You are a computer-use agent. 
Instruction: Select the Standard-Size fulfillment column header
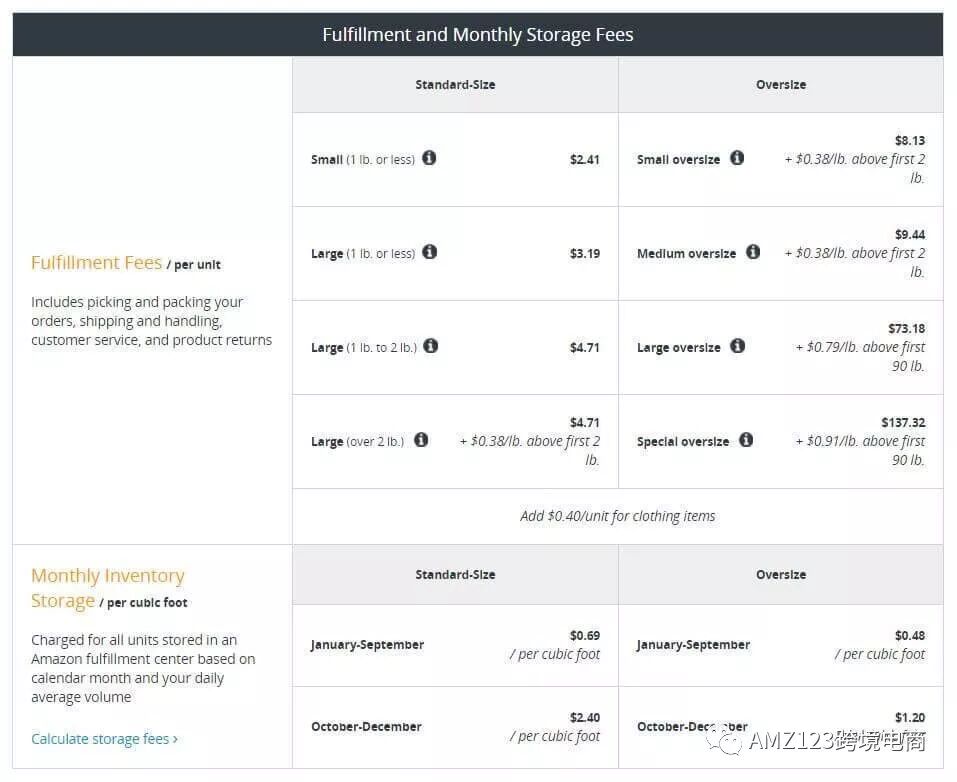pos(455,85)
